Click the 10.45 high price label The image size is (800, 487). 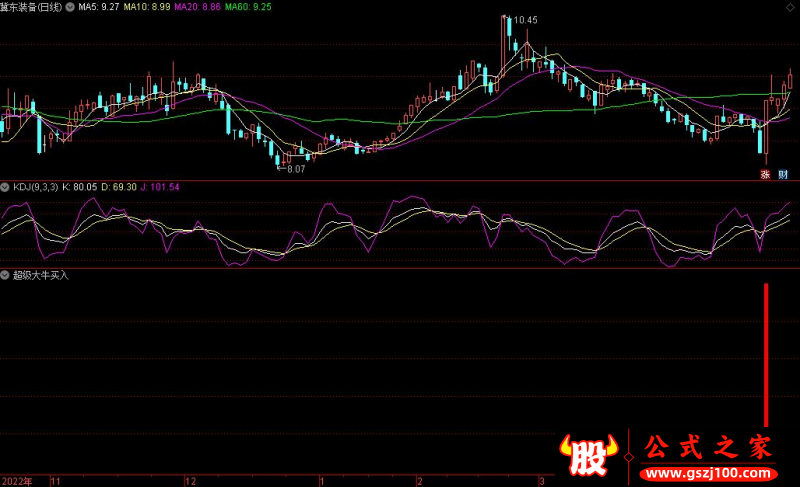click(525, 20)
